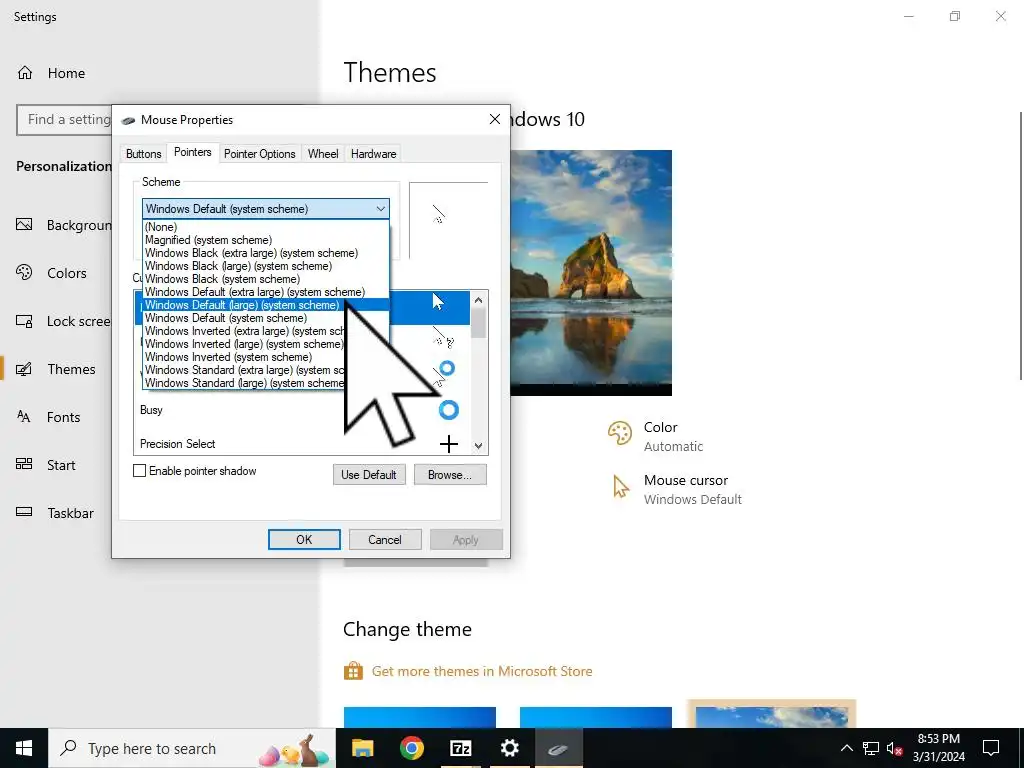Choose Windows Black (large) scheme
The image size is (1024, 768).
click(266, 266)
